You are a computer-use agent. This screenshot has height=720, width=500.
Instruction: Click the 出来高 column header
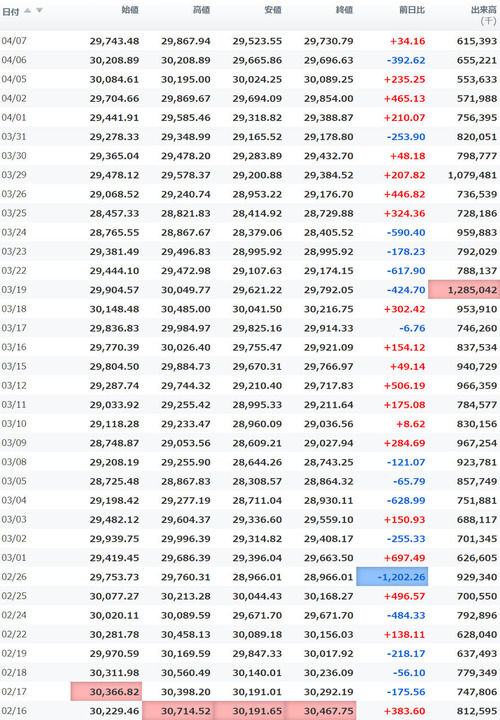483,10
